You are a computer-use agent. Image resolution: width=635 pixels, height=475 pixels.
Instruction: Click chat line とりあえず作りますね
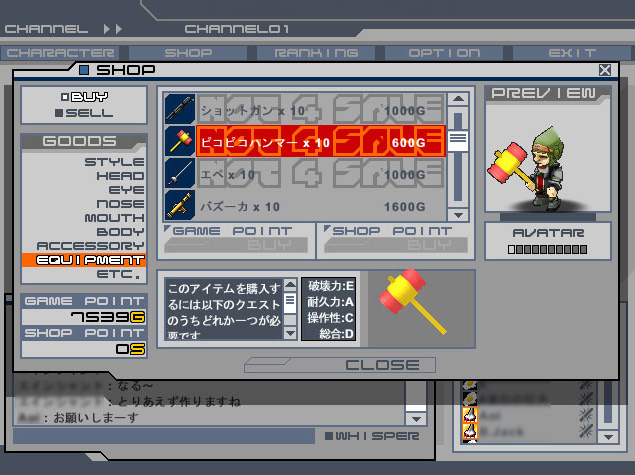coord(179,401)
